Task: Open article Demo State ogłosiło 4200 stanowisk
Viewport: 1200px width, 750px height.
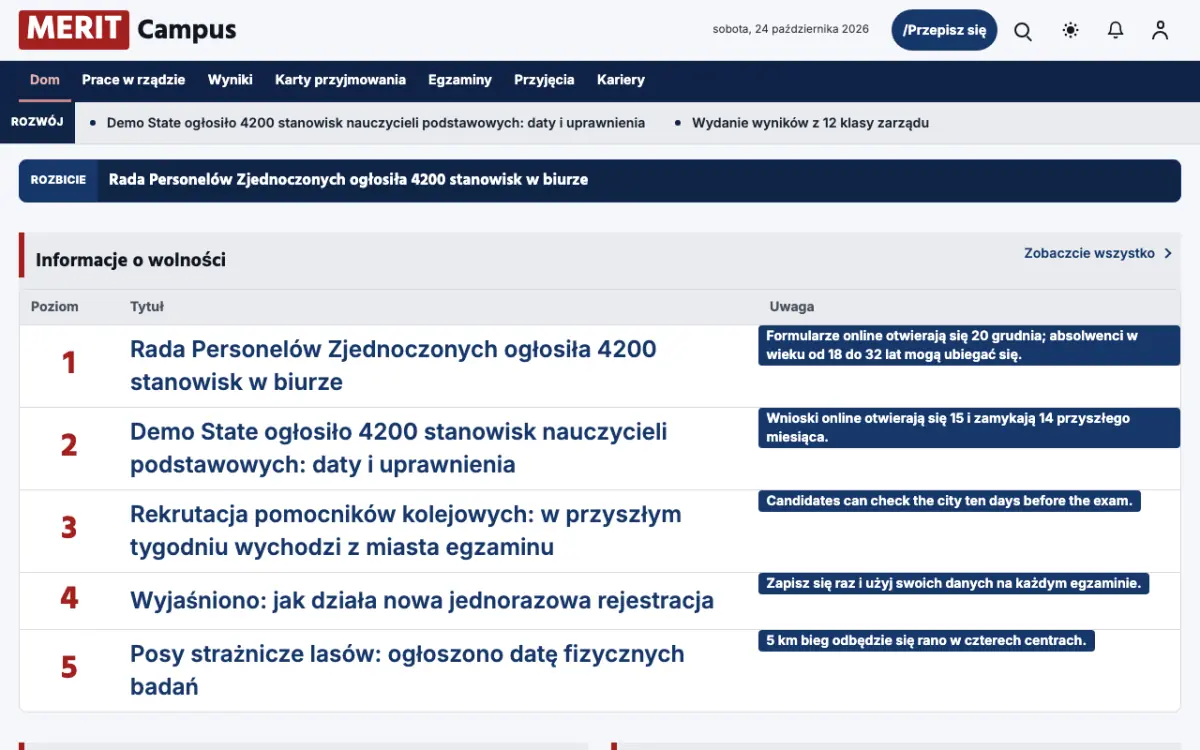Action: tap(398, 448)
